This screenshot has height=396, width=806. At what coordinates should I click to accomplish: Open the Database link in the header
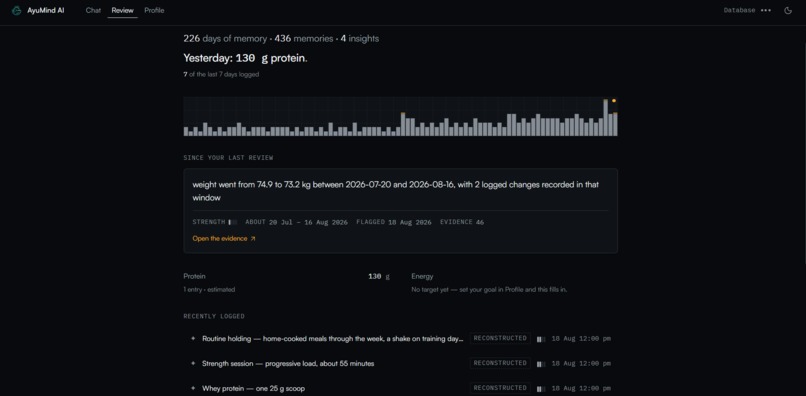[x=739, y=10]
